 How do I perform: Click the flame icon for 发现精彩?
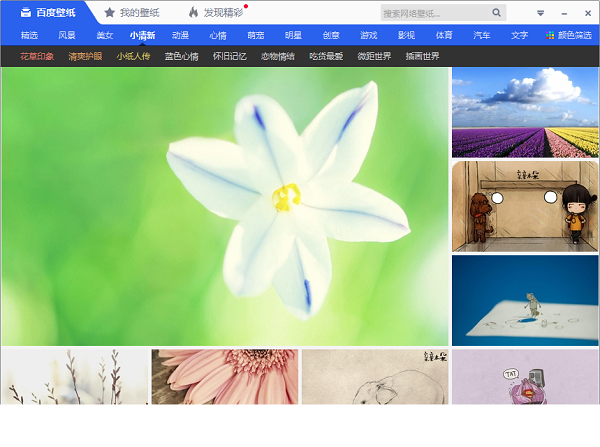coord(193,13)
